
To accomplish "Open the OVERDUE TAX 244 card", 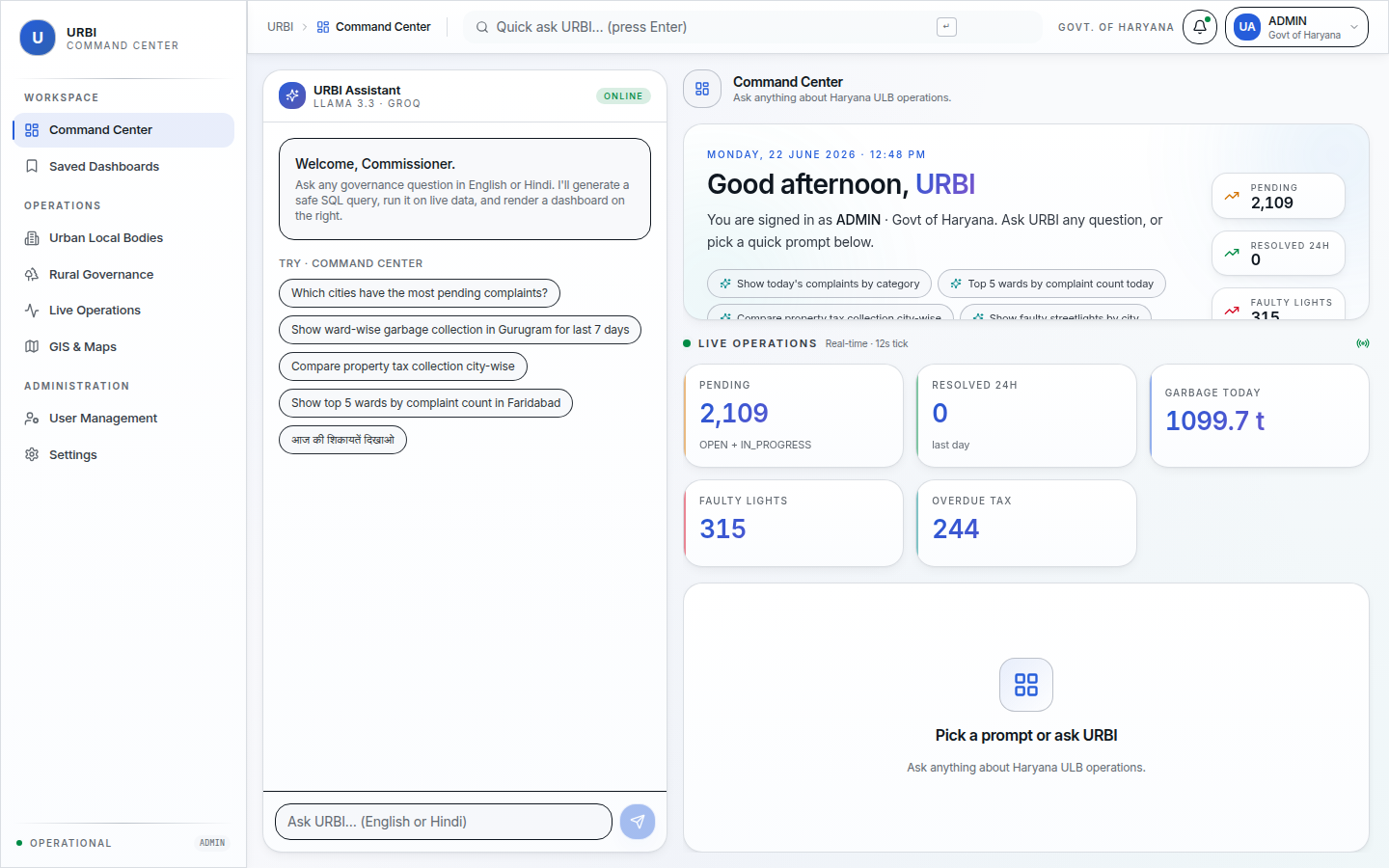I will 1026,523.
